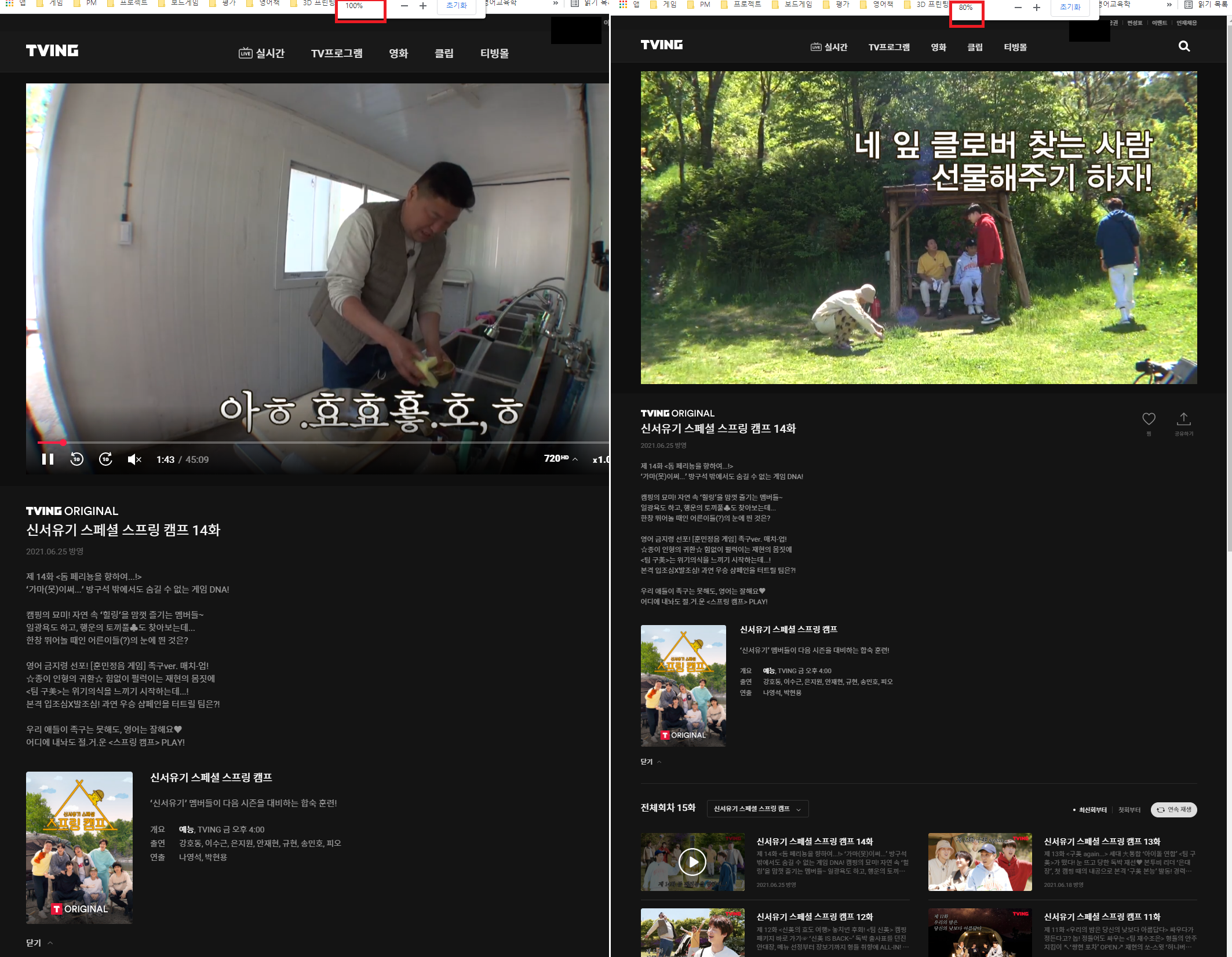1232x957 pixels.
Task: Select 최신회부터 sort option
Action: 1092,810
